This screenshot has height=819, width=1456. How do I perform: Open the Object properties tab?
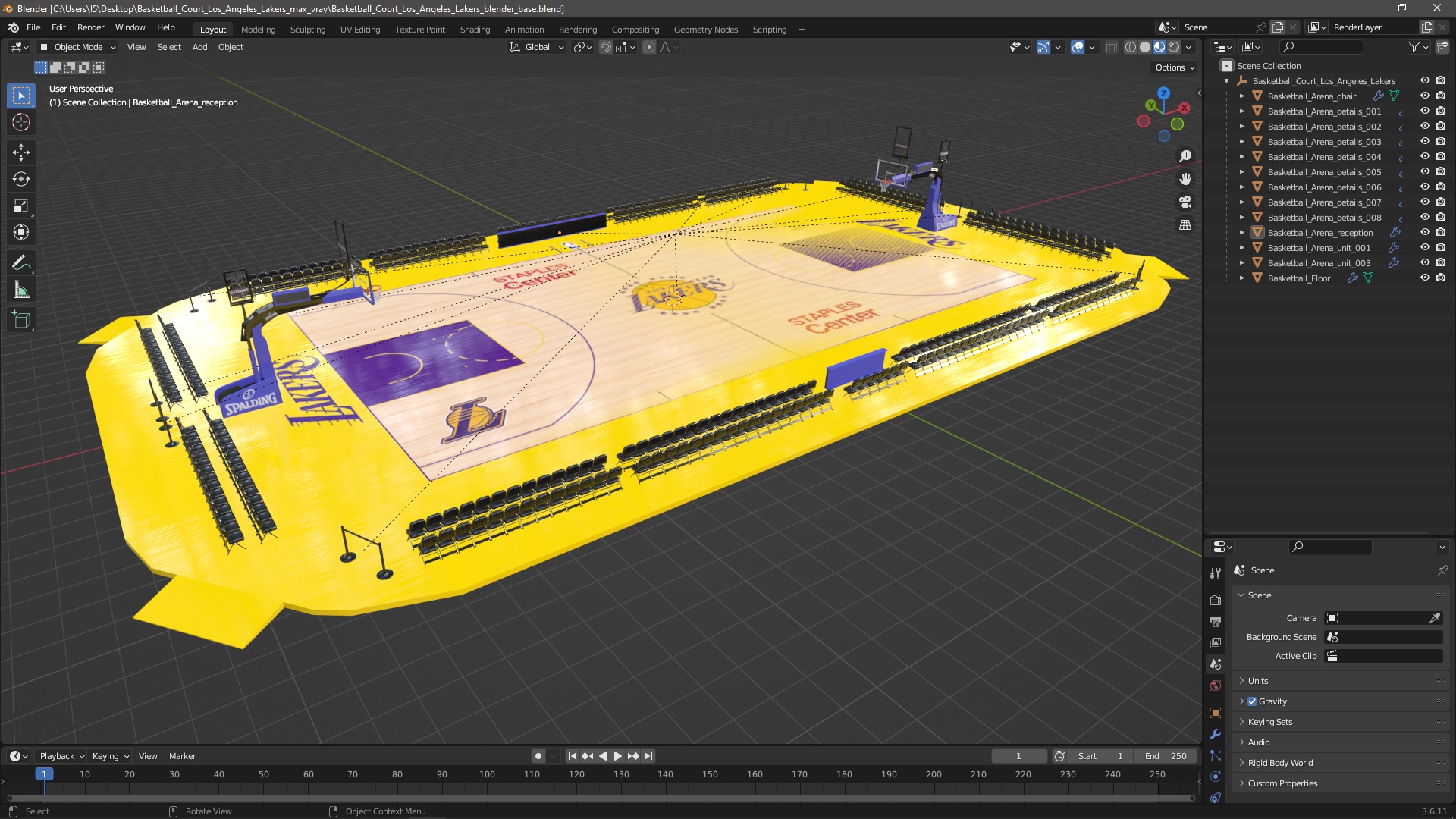(x=1216, y=713)
